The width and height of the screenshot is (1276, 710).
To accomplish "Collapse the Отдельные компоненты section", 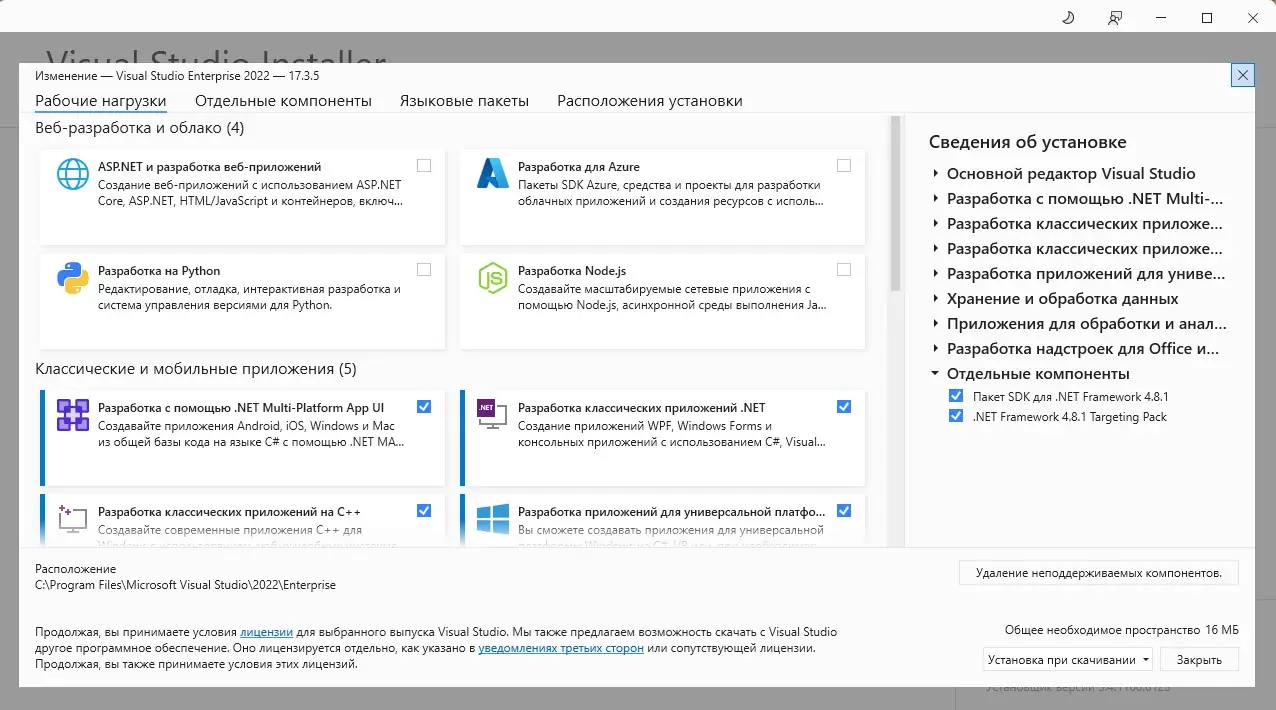I will coord(935,374).
